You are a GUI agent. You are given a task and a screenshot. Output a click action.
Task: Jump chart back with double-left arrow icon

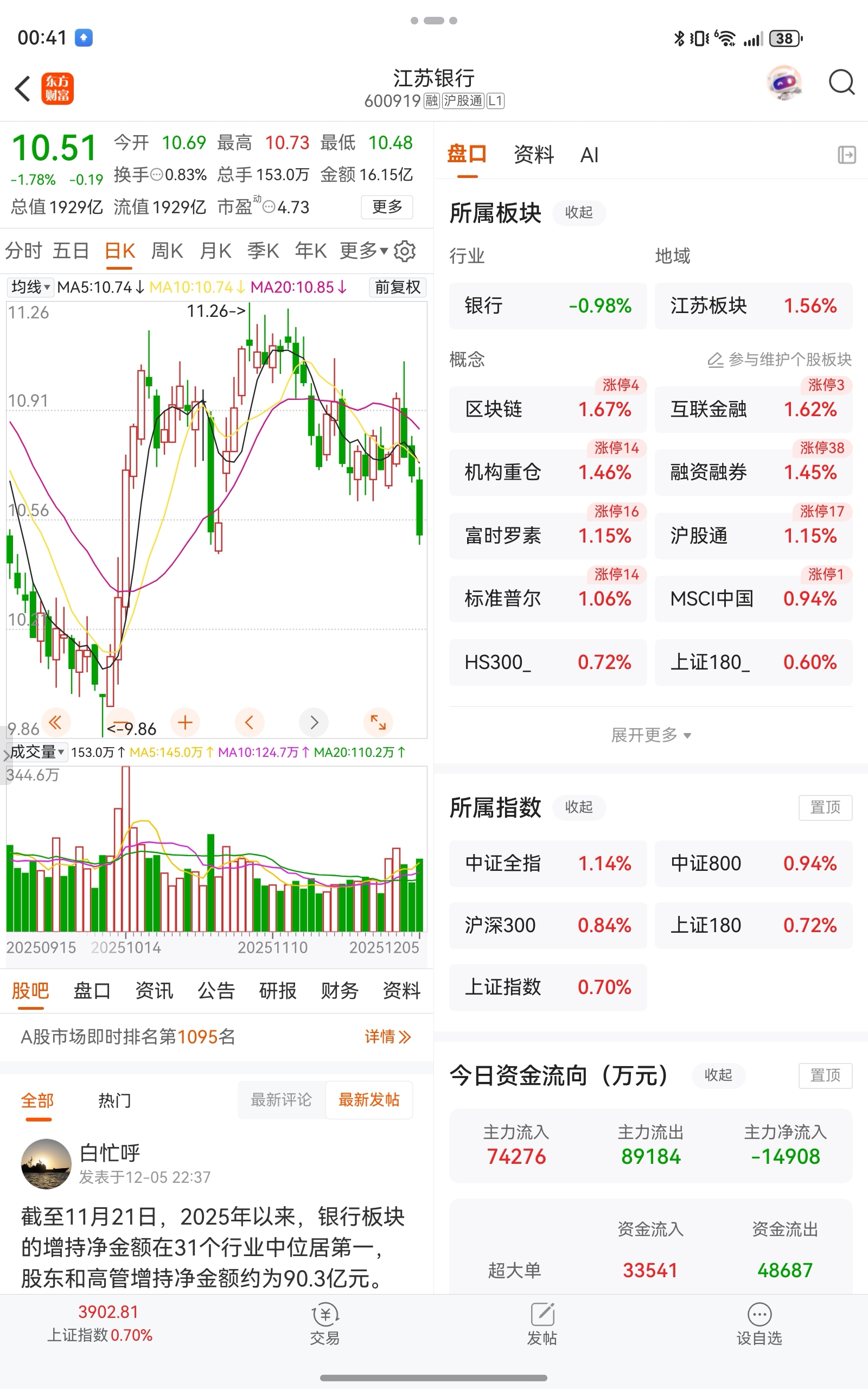point(56,722)
